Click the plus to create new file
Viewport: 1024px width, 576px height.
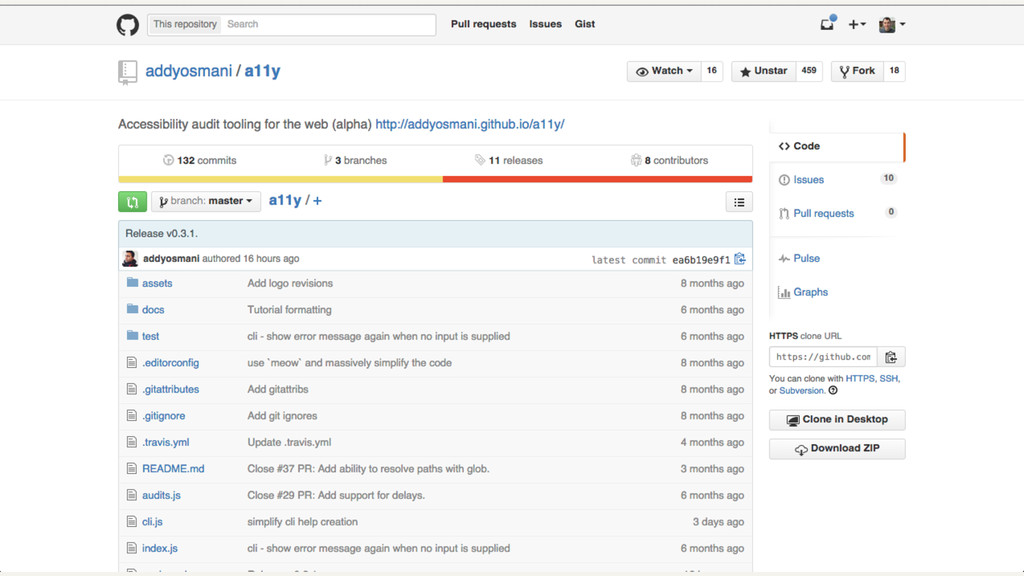[x=317, y=201]
